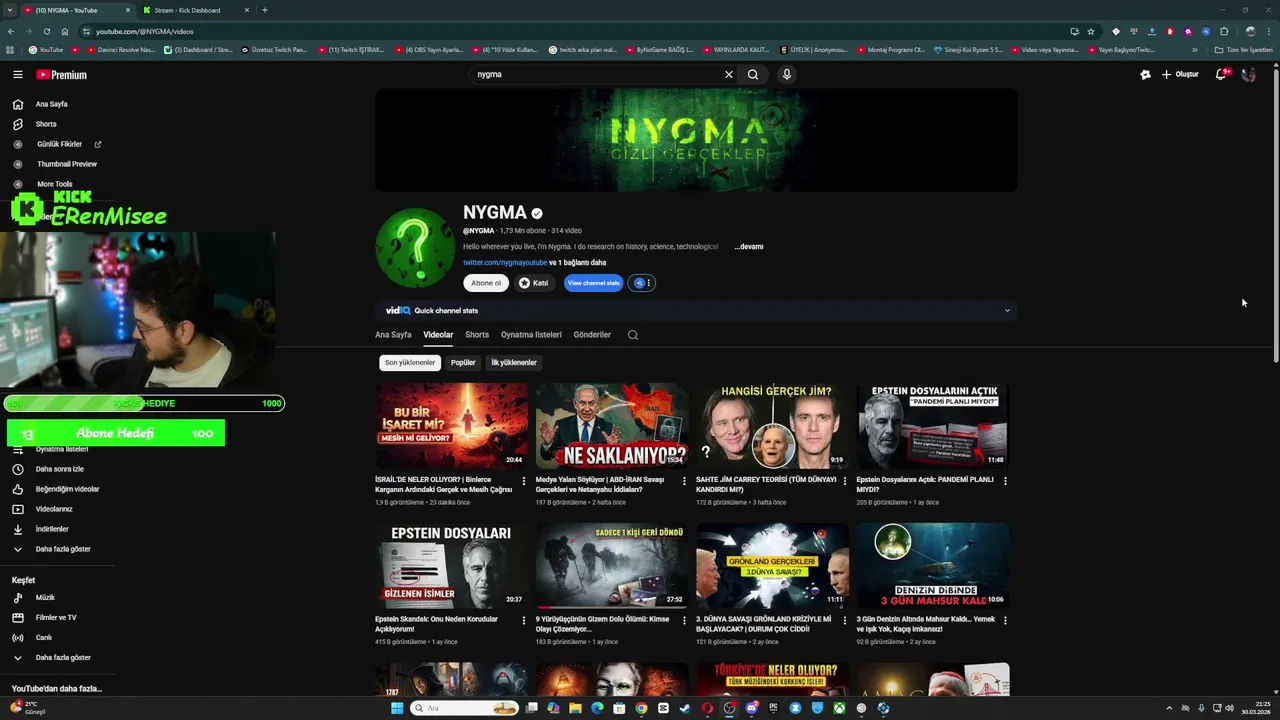The height and width of the screenshot is (720, 1280).
Task: Open the 3. DÜNYA SAVAŞI GRÖNLAND video thumbnail
Action: pos(772,565)
